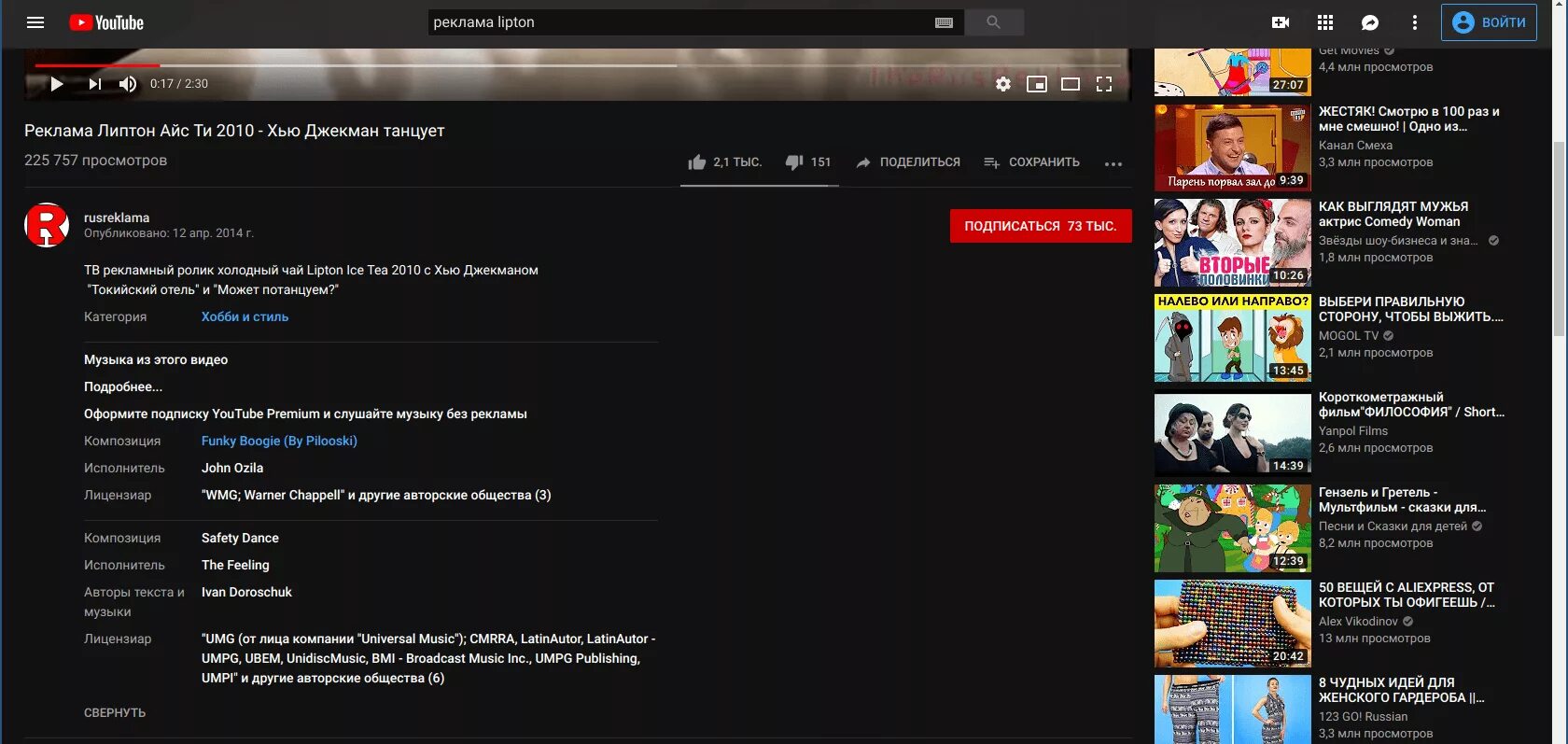Open 50 ВЕЩЕЙ С ALIEXPRESS video title
1568x744 pixels.
coord(1407,595)
